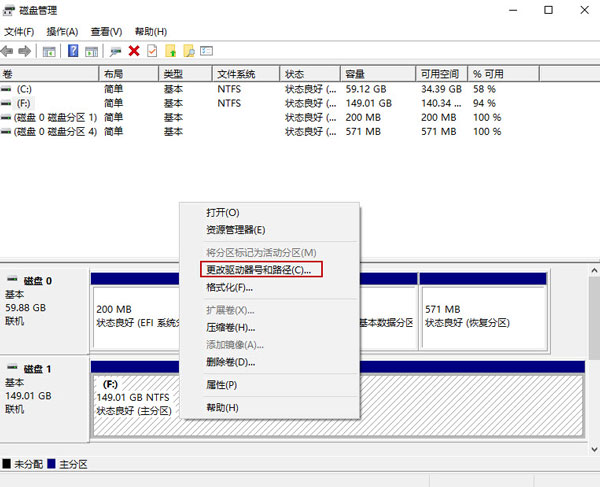The image size is (600, 487).
Task: Select 删除卷(D)... in context menu
Action: (x=270, y=362)
